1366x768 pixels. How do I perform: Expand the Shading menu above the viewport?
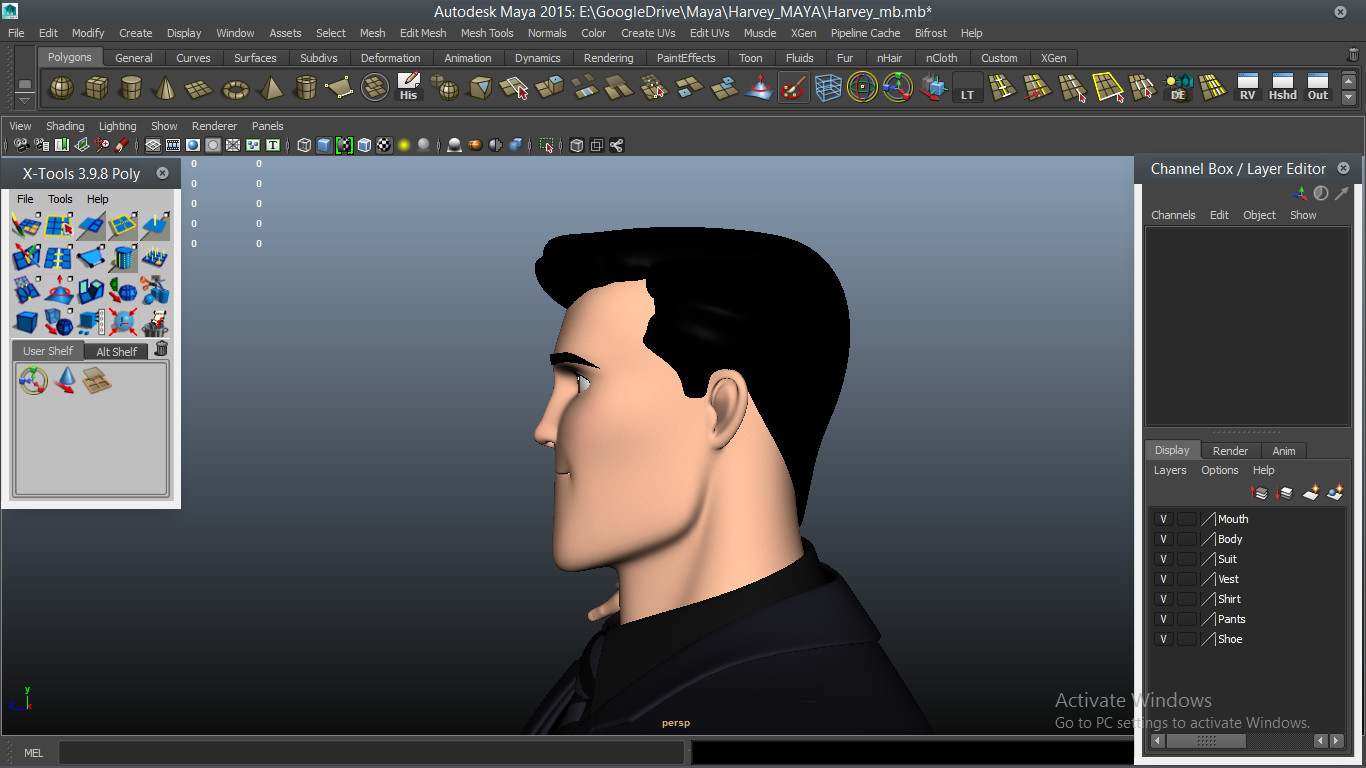65,126
